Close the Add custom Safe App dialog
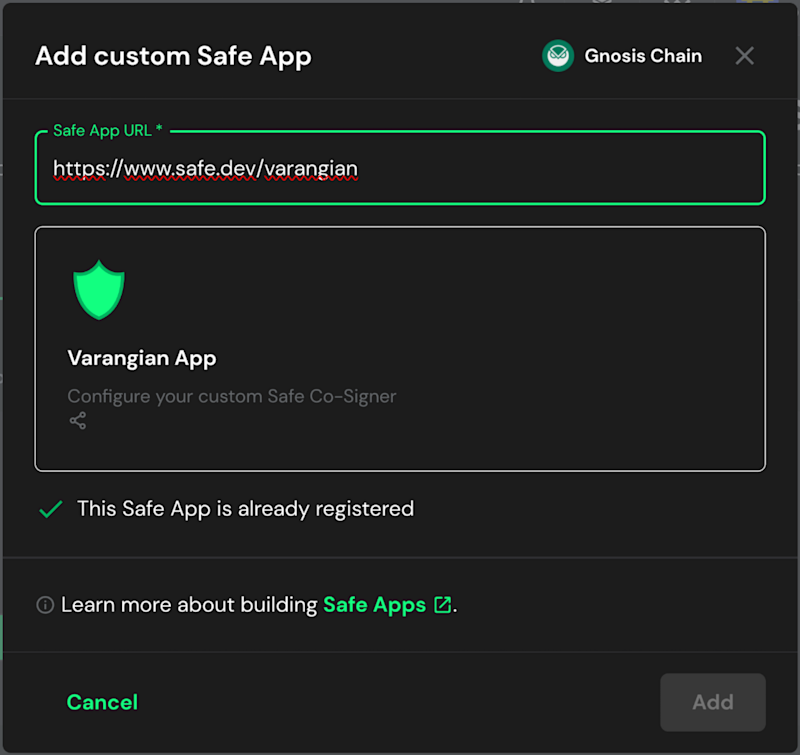Image resolution: width=800 pixels, height=755 pixels. (744, 56)
